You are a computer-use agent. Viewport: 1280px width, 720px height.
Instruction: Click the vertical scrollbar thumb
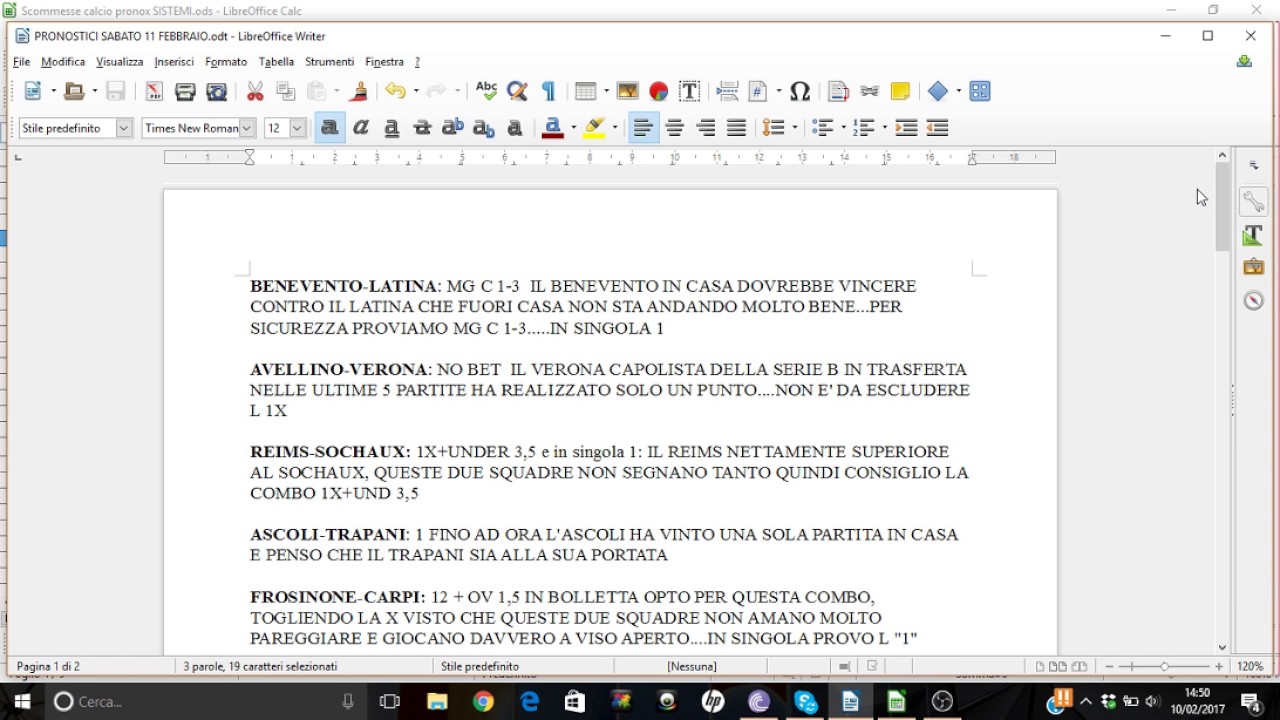point(1222,206)
